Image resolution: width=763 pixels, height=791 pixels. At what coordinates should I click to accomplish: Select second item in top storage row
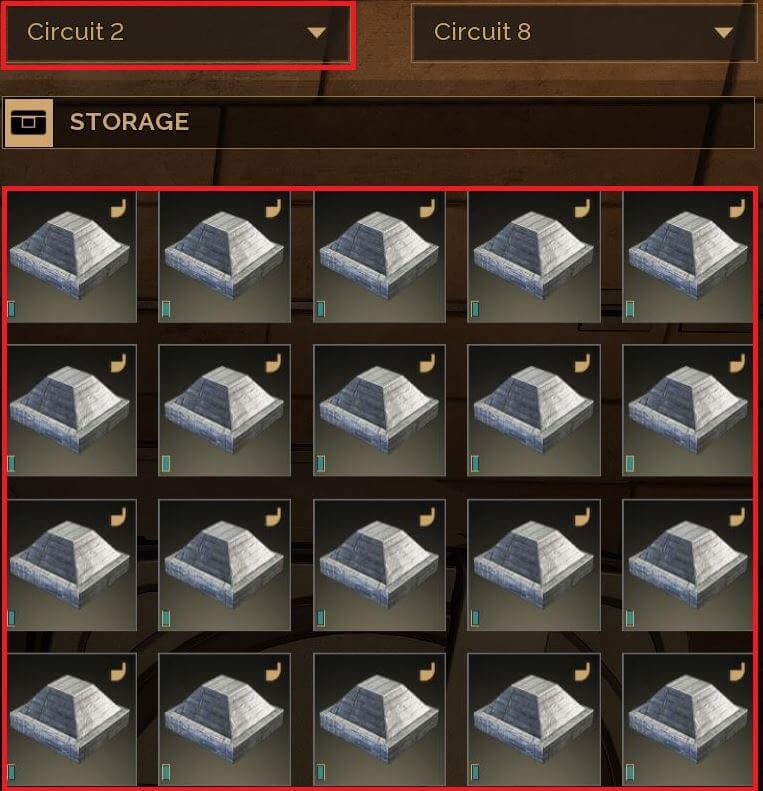click(x=225, y=257)
